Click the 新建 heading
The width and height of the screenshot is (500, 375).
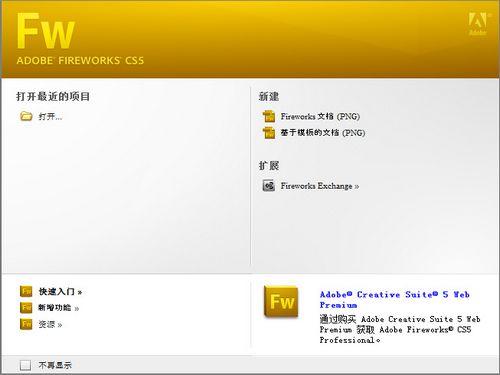coord(269,97)
